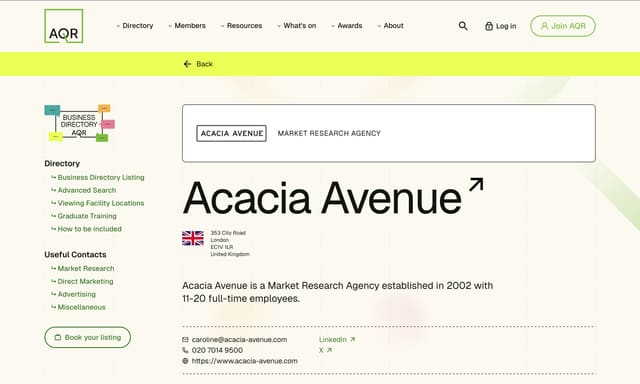Expand the Directory menu chevron
This screenshot has height=384, width=640.
(x=118, y=26)
